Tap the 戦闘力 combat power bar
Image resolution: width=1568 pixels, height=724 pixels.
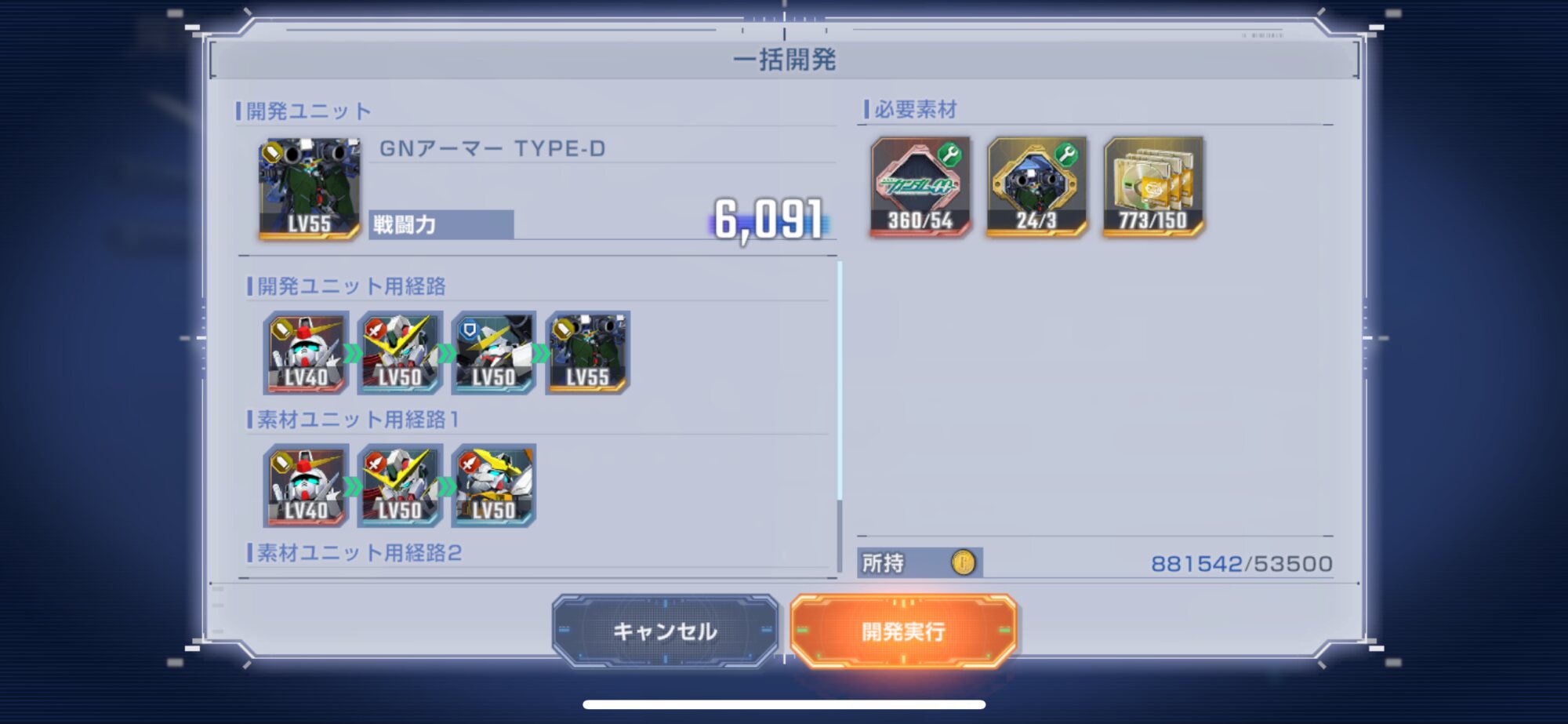point(441,224)
